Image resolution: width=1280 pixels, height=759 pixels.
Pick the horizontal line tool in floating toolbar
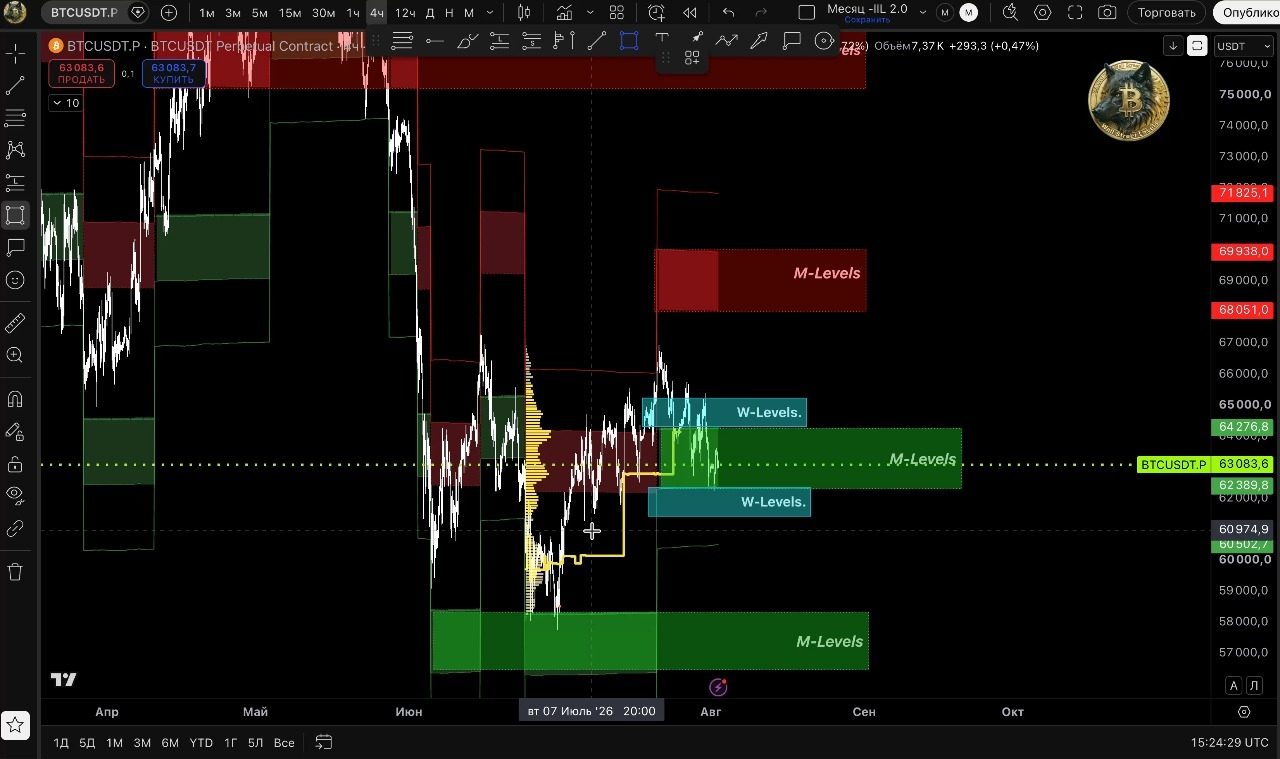[434, 41]
